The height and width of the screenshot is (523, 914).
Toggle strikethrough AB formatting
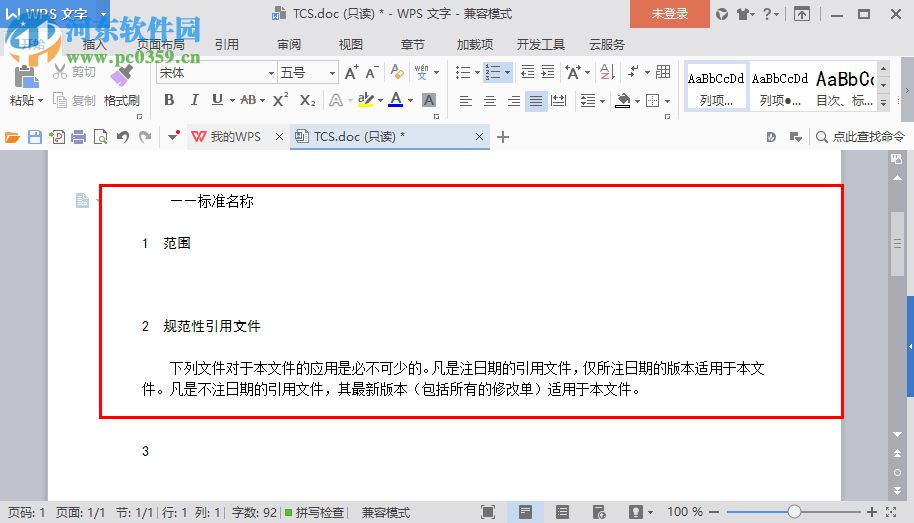248,100
